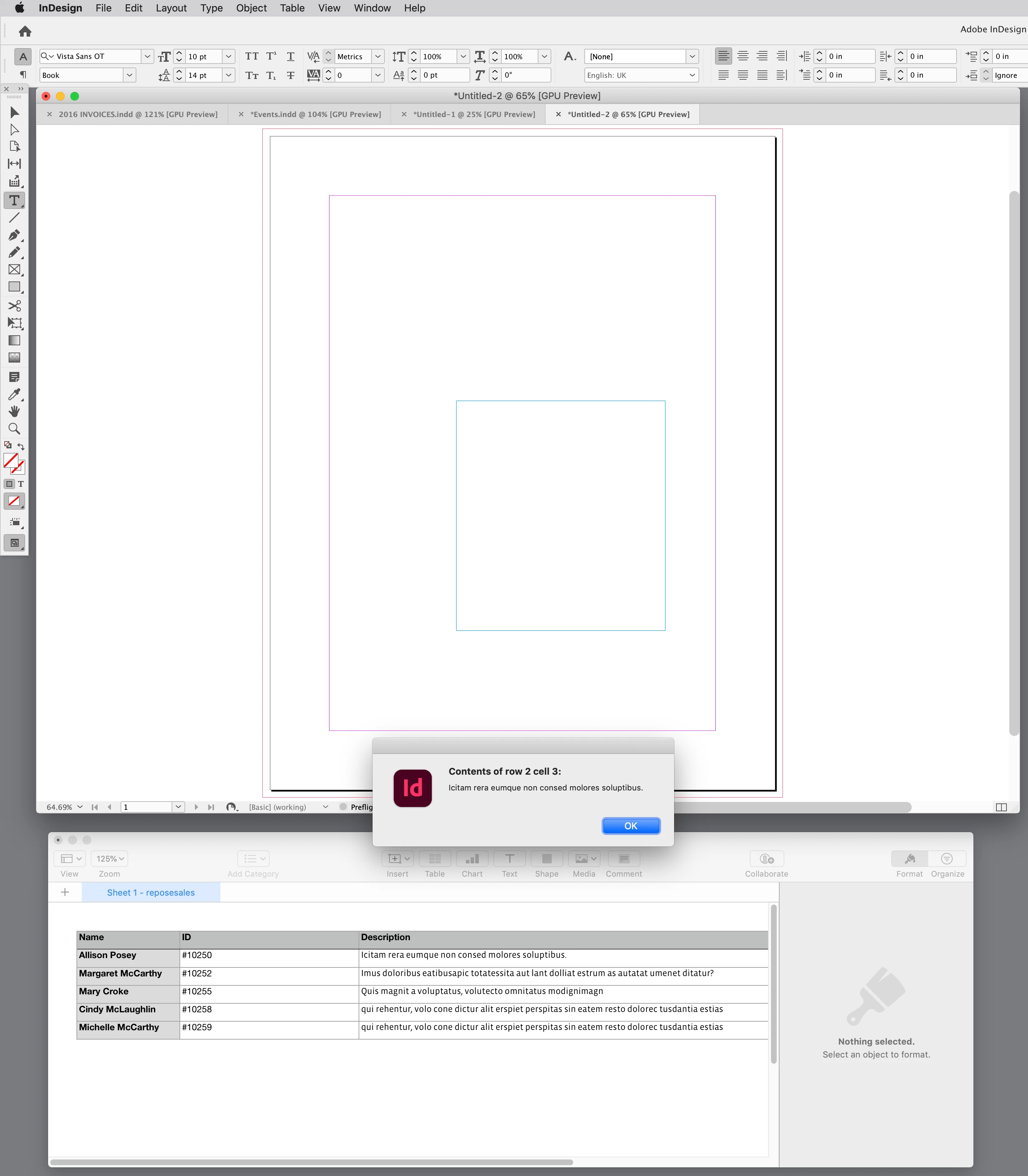This screenshot has width=1028, height=1176.
Task: Open the font family dropdown
Action: [x=148, y=56]
